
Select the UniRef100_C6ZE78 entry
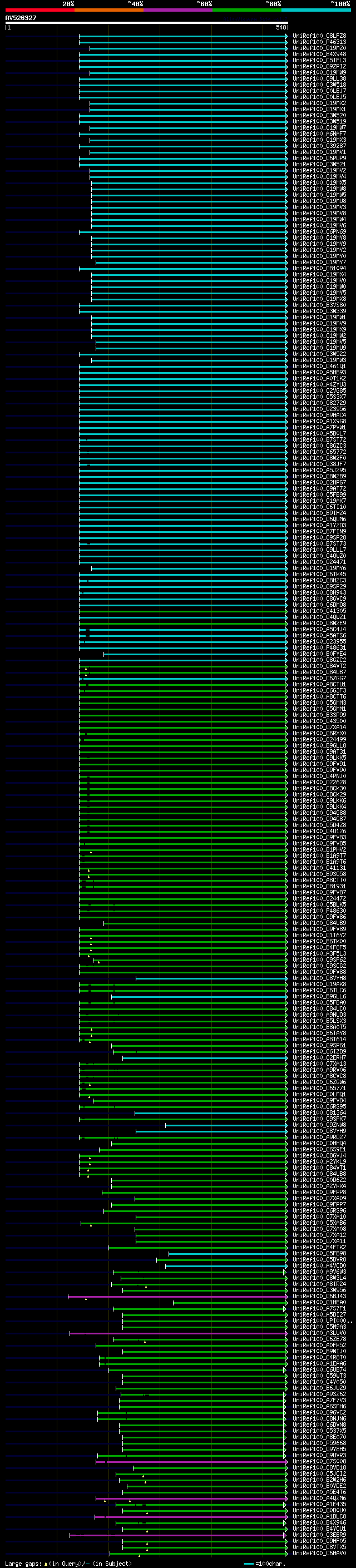pyautogui.click(x=319, y=1339)
